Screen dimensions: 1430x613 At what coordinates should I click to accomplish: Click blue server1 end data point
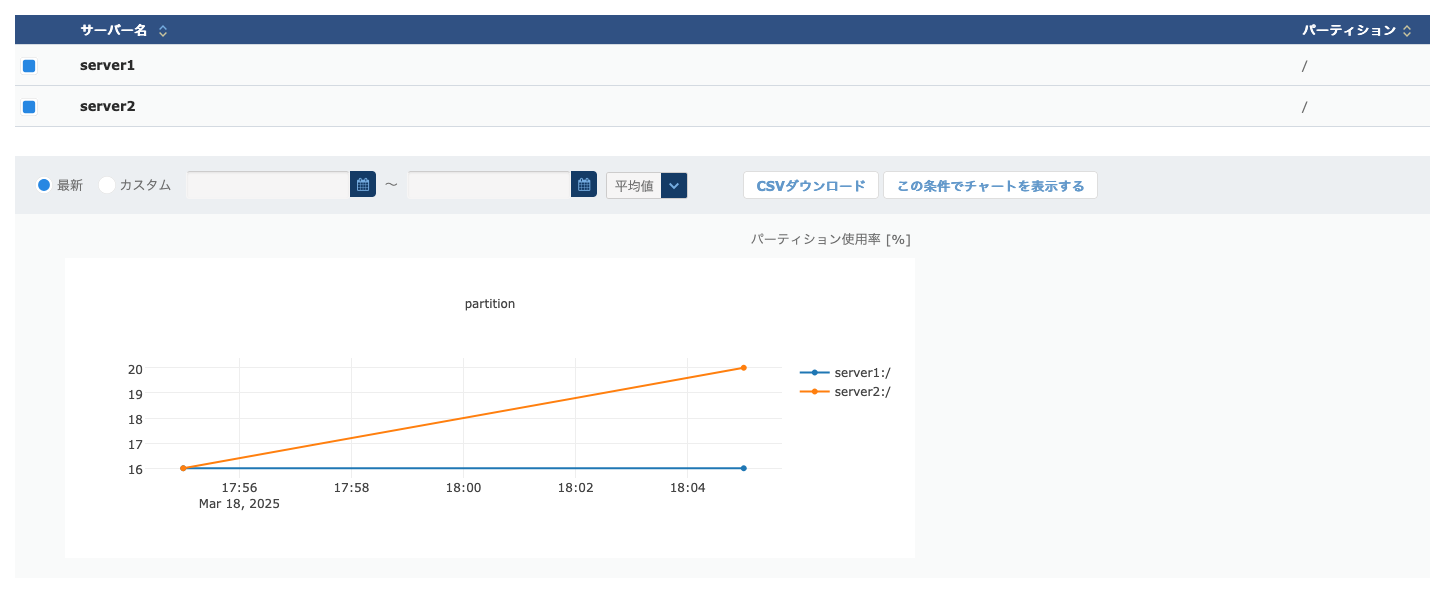(x=744, y=468)
